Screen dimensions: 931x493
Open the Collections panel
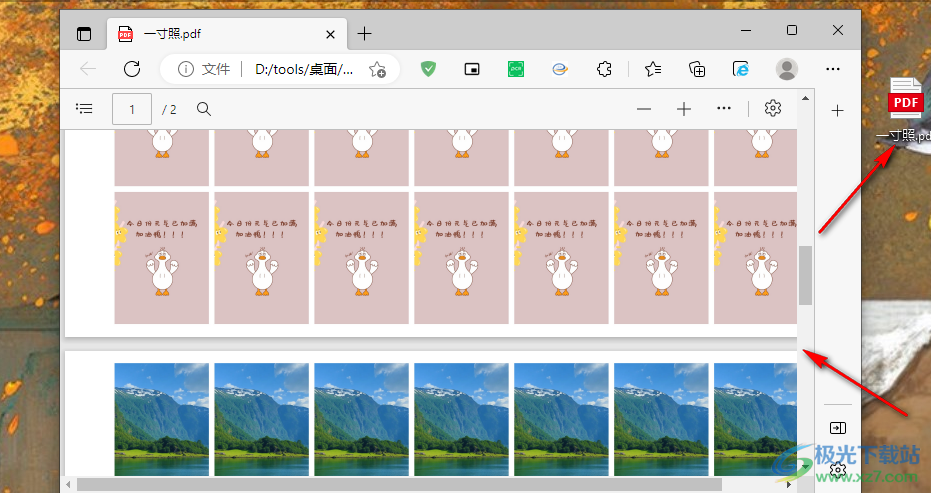coord(697,69)
